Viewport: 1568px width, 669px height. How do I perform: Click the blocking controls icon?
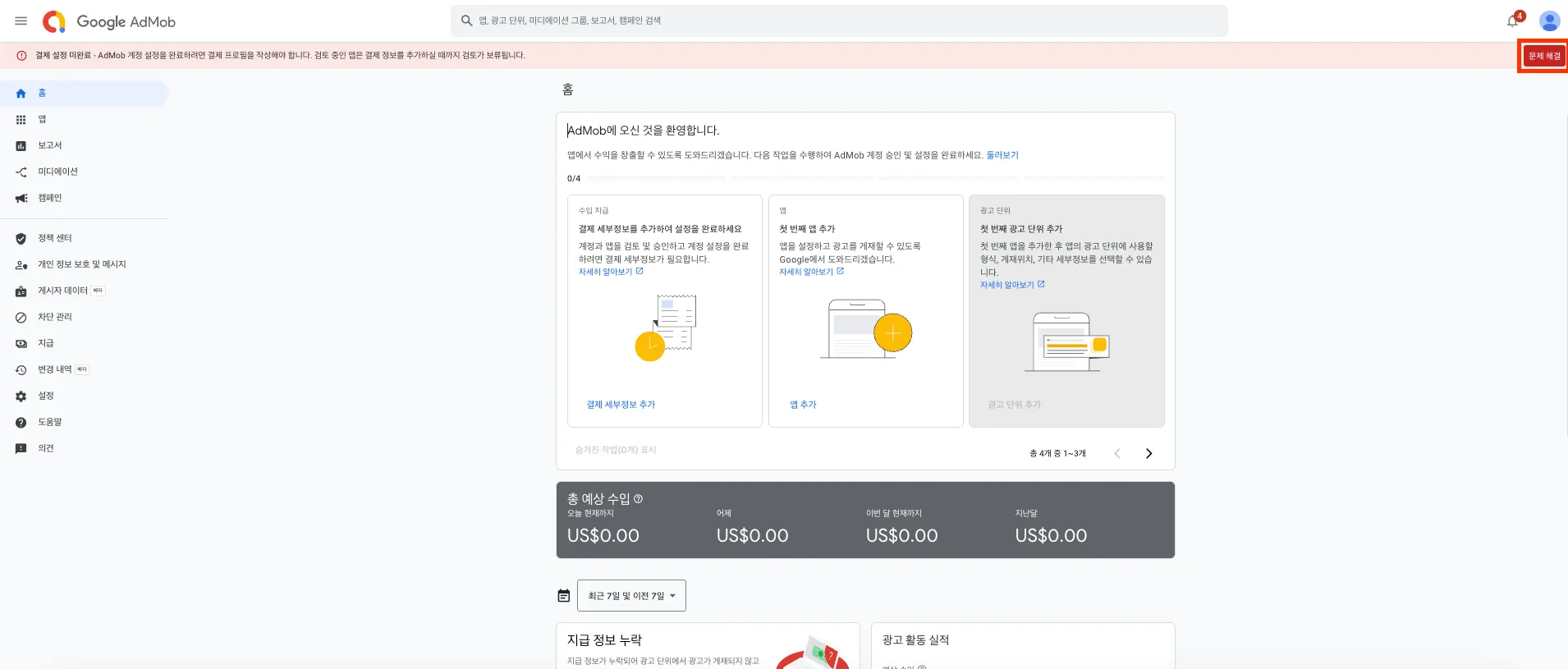(x=21, y=318)
